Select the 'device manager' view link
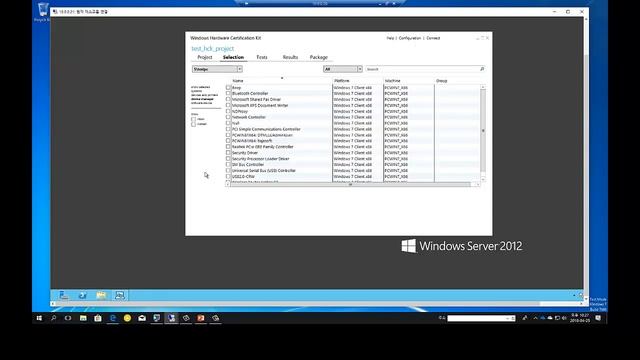640x360 pixels. pos(202,99)
